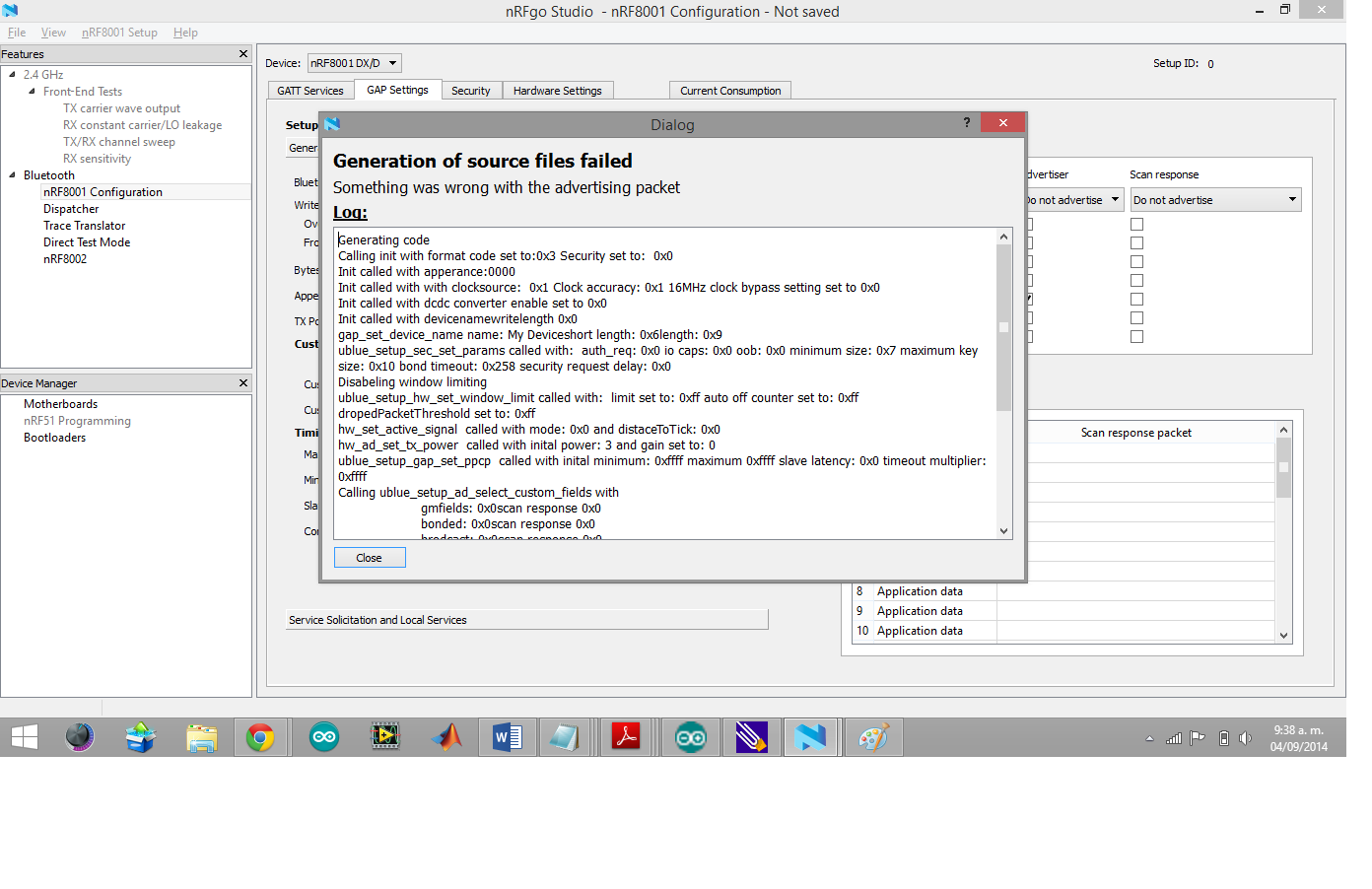The width and height of the screenshot is (1372, 889).
Task: Open the Windows Start button
Action: tap(24, 737)
